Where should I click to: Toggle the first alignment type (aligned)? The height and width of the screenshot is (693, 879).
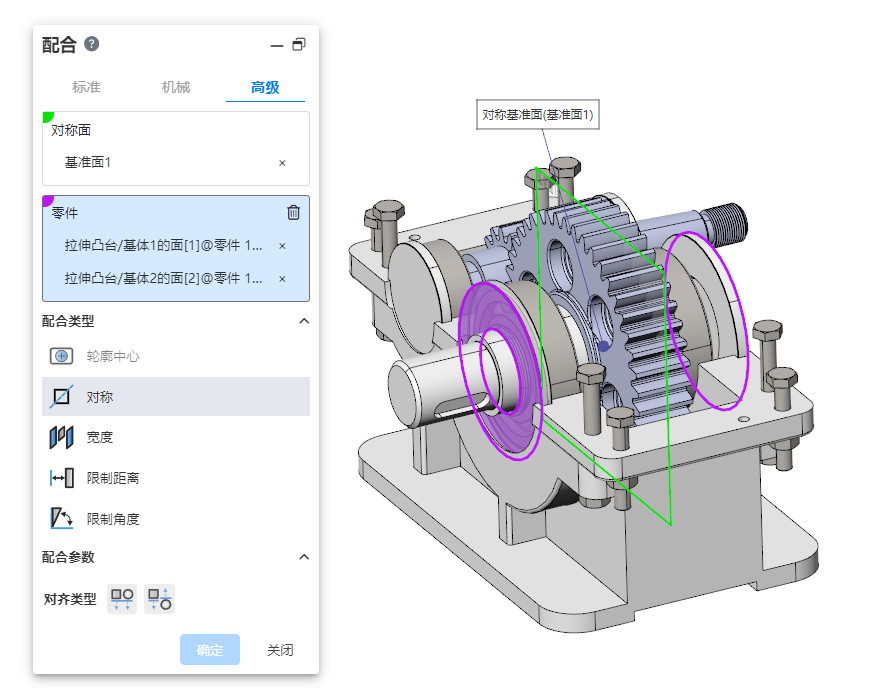pyautogui.click(x=122, y=599)
